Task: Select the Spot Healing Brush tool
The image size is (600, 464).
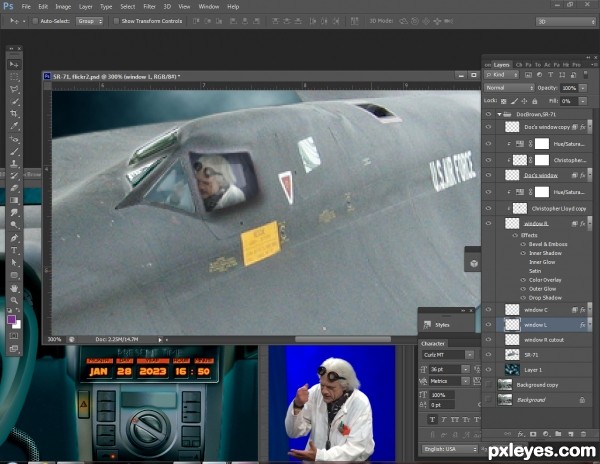Action: click(x=14, y=139)
